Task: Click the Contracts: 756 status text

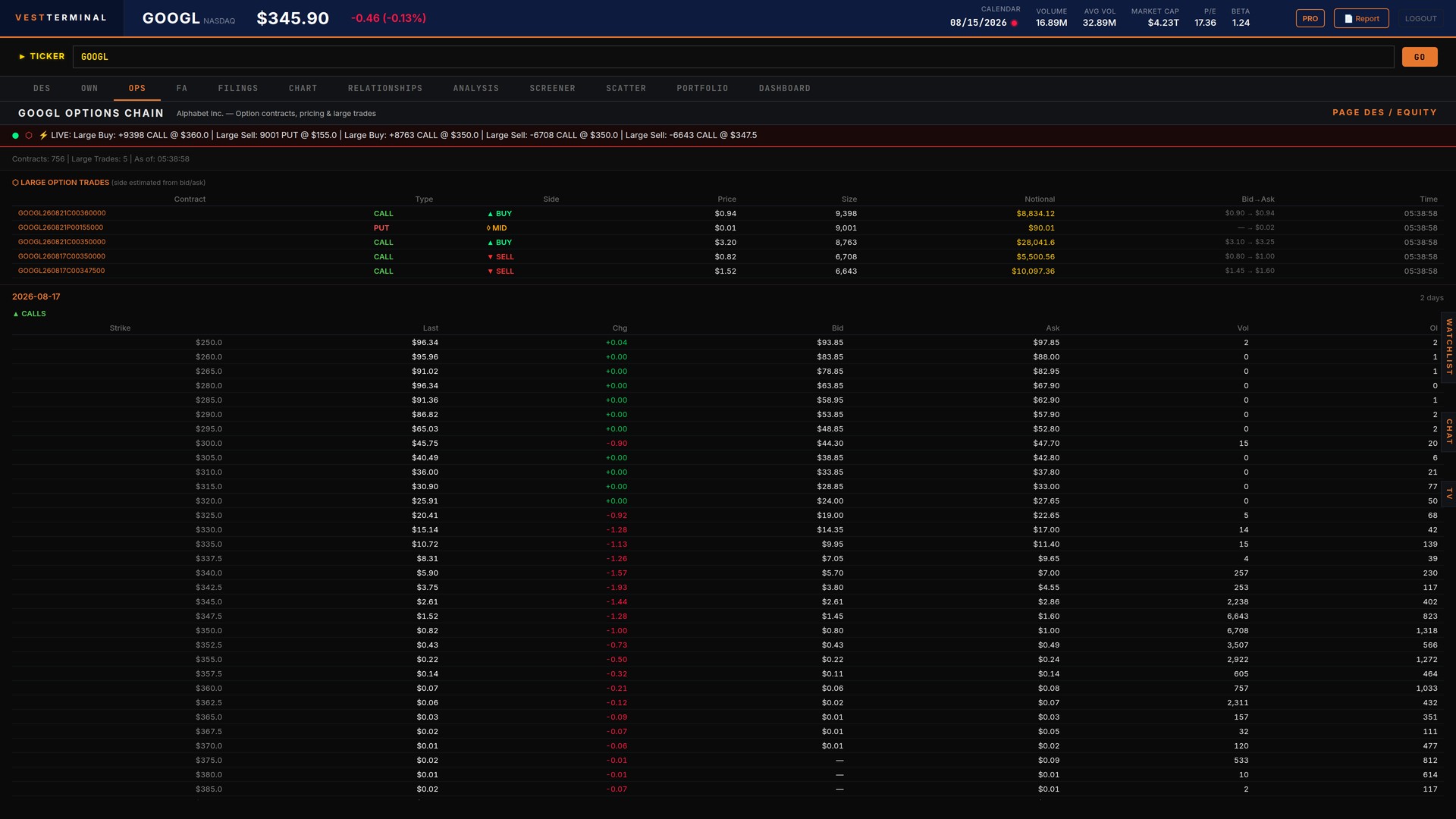Action: coord(38,159)
